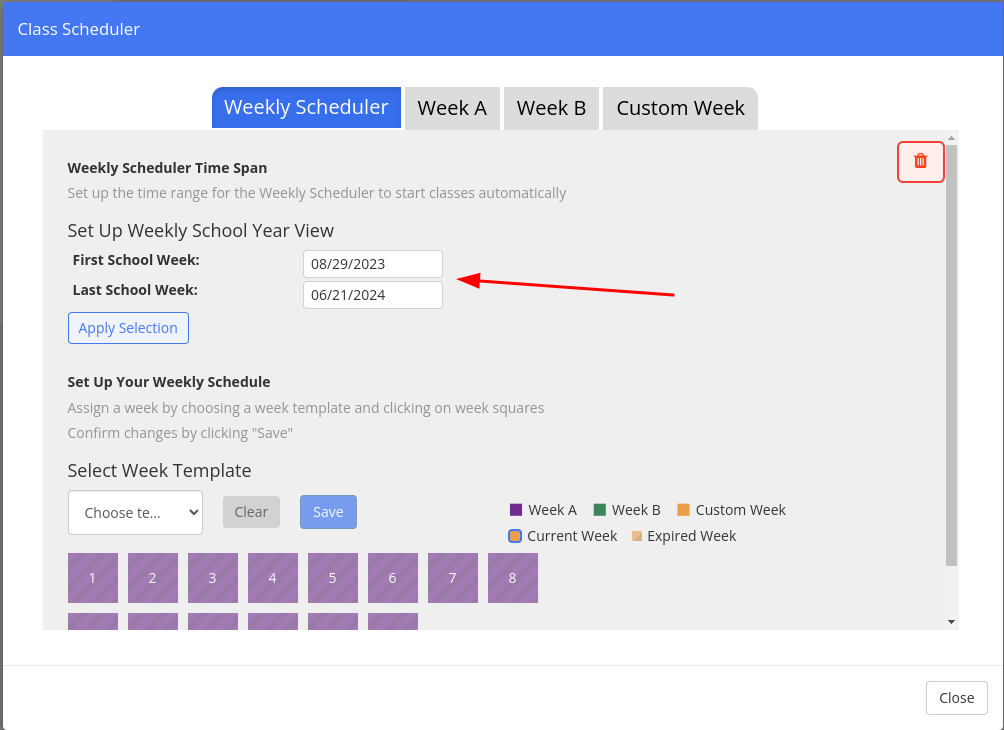Edit the First School Week date field
The image size is (1004, 730).
click(373, 264)
